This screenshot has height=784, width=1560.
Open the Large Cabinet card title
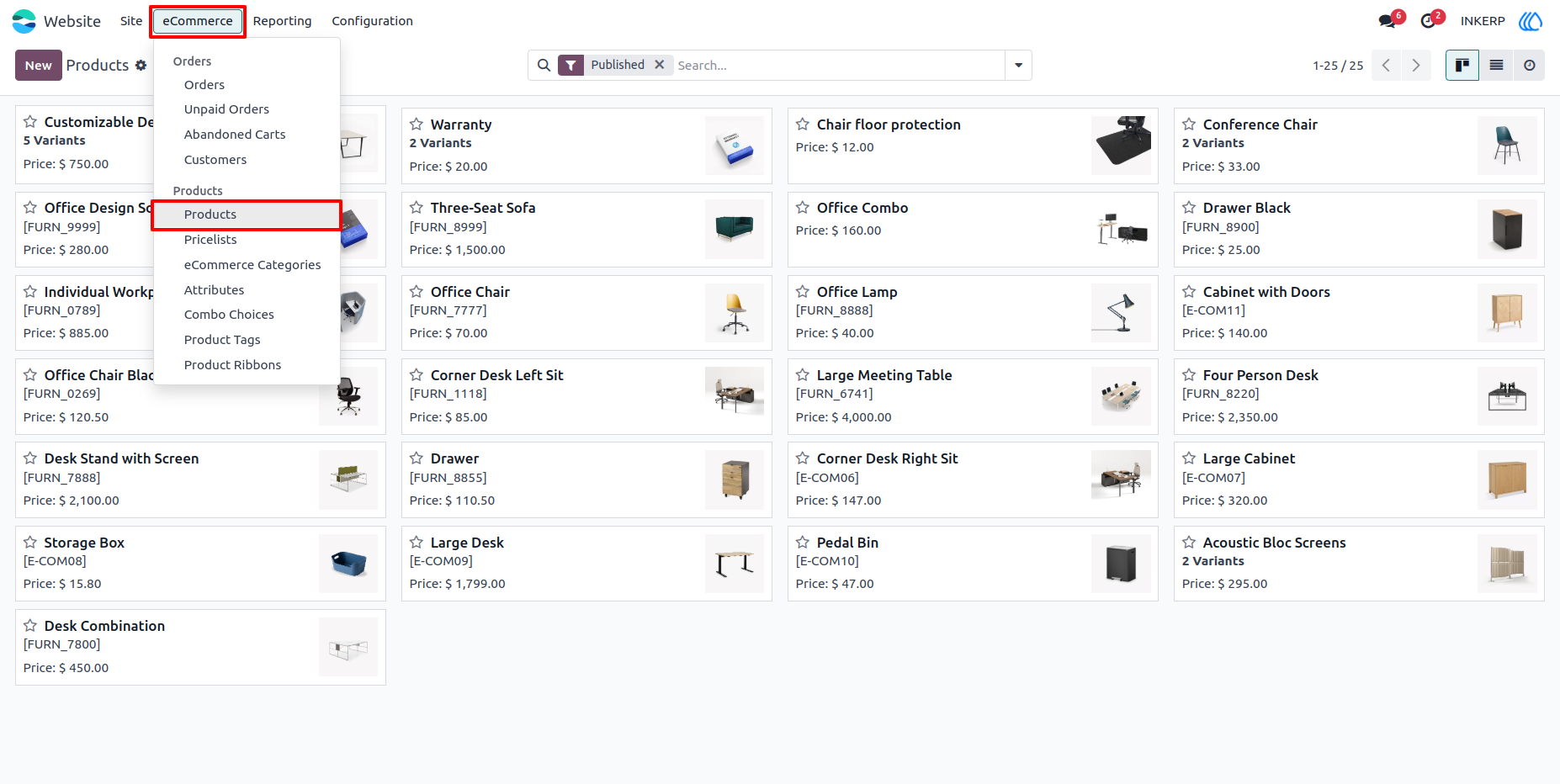click(x=1249, y=458)
